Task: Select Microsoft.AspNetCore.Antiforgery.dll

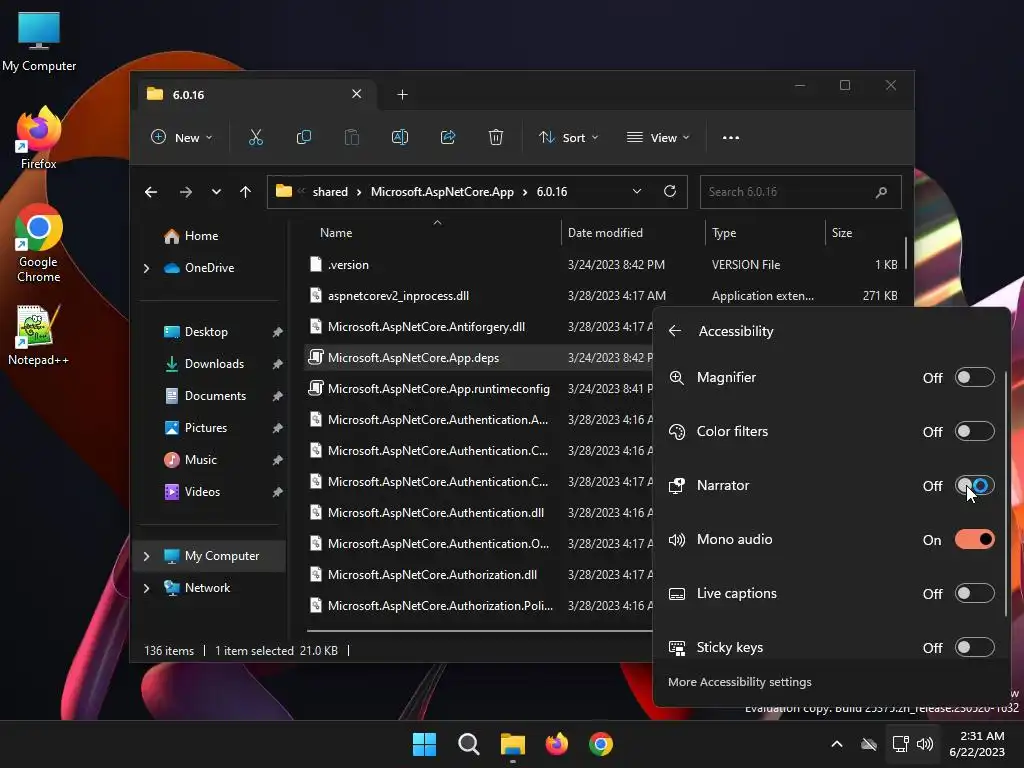Action: tap(426, 327)
